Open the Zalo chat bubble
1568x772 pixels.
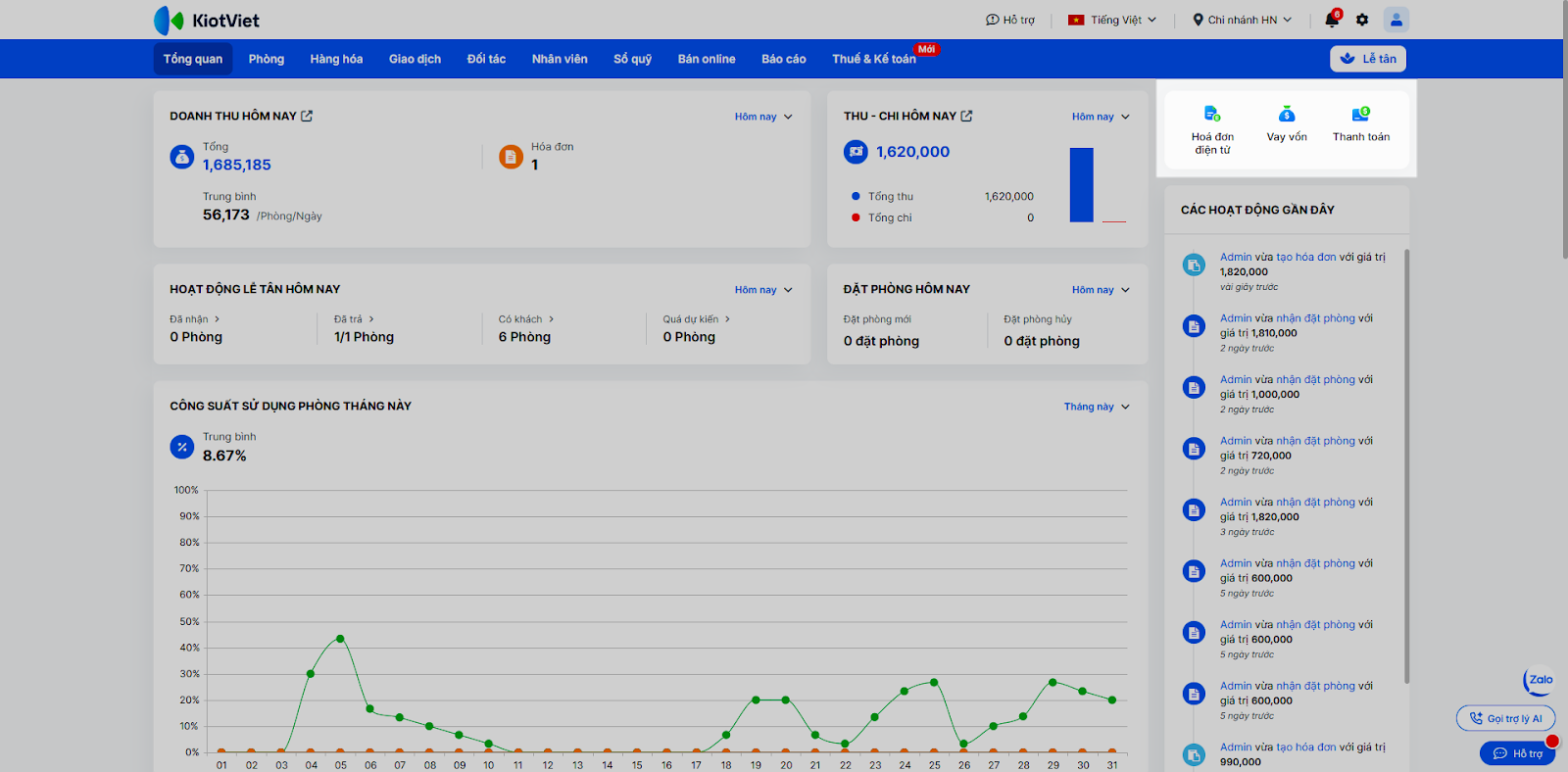[x=1540, y=680]
